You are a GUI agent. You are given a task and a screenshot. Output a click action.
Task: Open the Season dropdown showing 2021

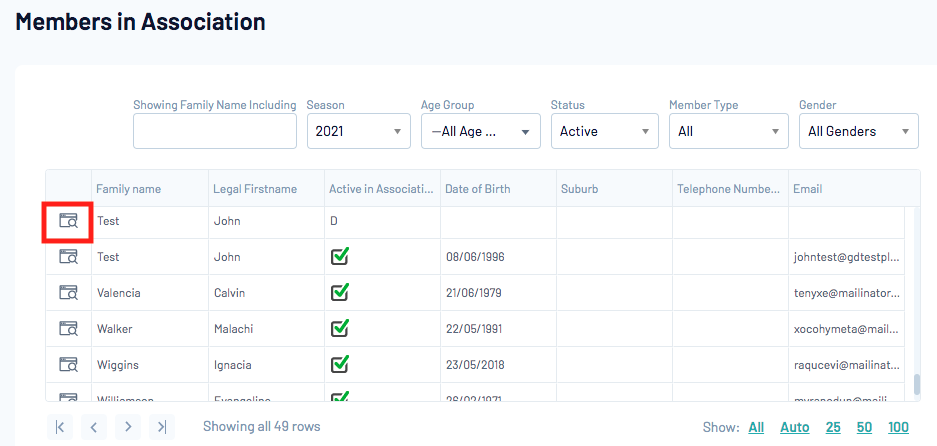tap(358, 131)
